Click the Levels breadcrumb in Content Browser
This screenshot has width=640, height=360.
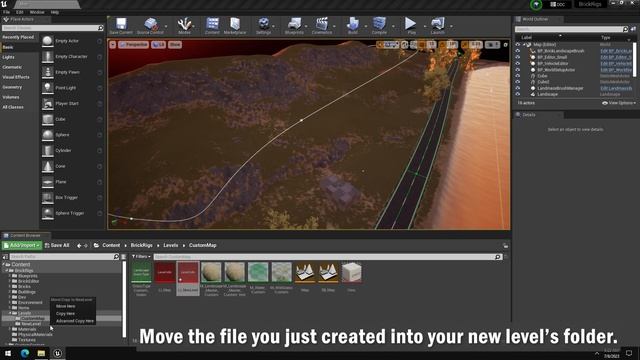pyautogui.click(x=171, y=245)
